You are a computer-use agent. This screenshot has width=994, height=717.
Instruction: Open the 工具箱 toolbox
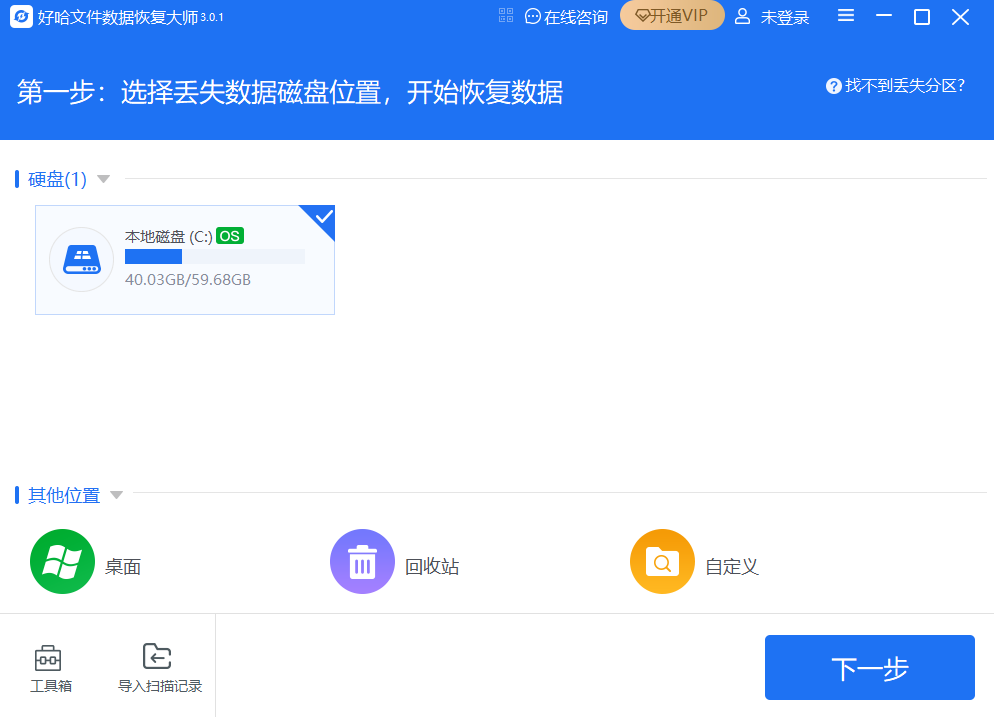click(49, 665)
